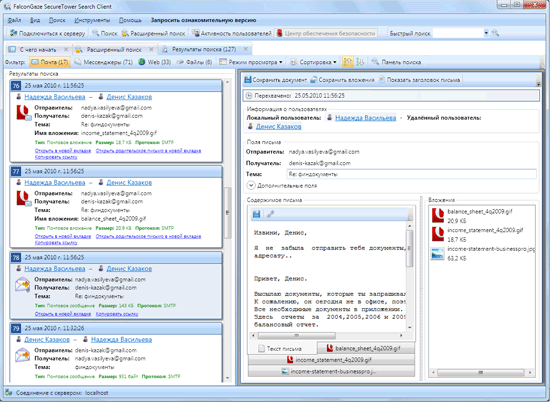
Task: Open the Помощь menu
Action: pos(130,20)
